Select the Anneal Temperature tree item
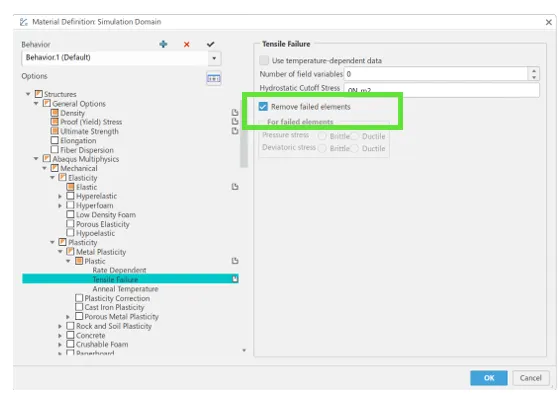This screenshot has width=558, height=395. (x=125, y=289)
